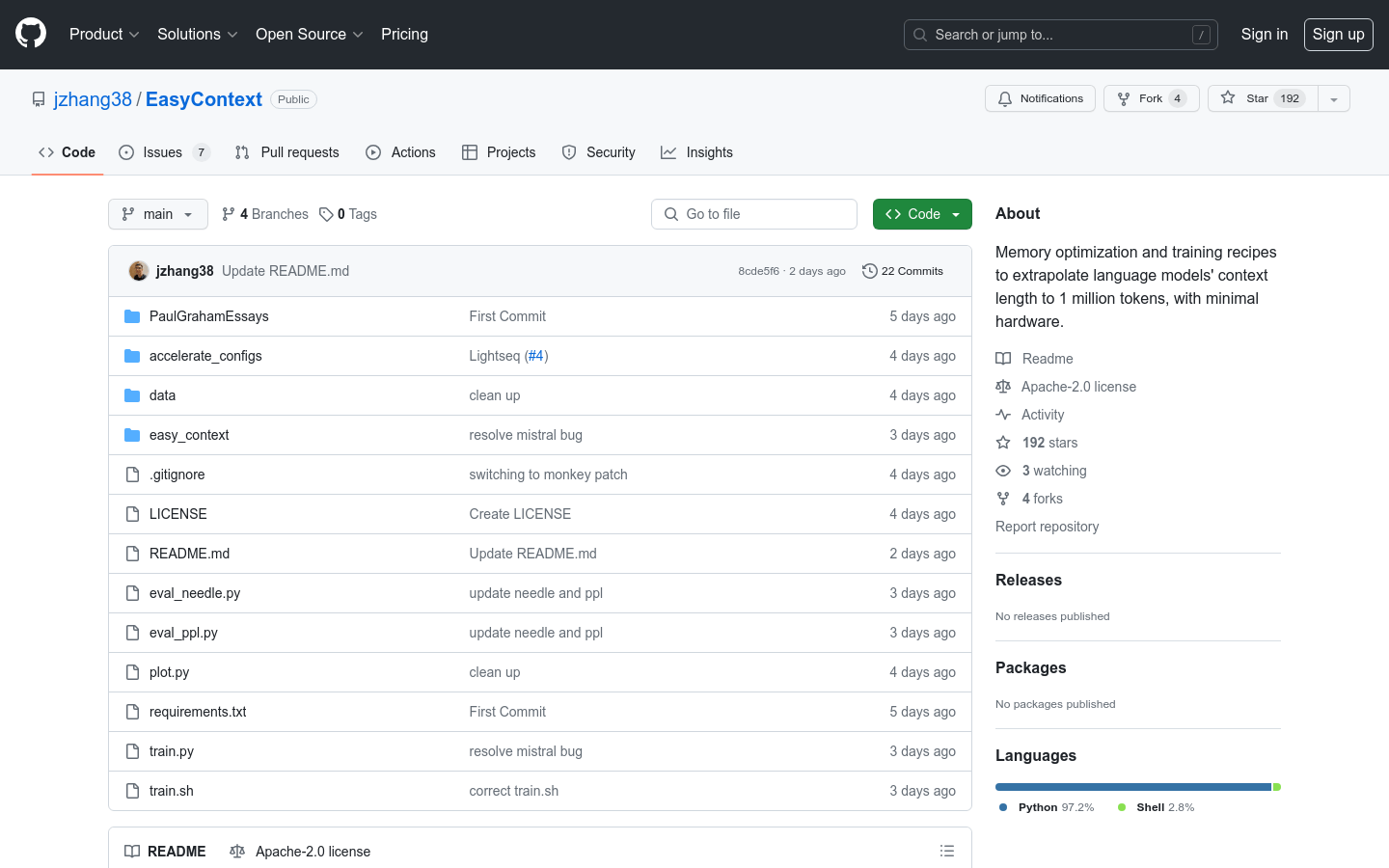Open the 'switching to monkey patch' commit message
This screenshot has width=1389, height=868.
(548, 475)
